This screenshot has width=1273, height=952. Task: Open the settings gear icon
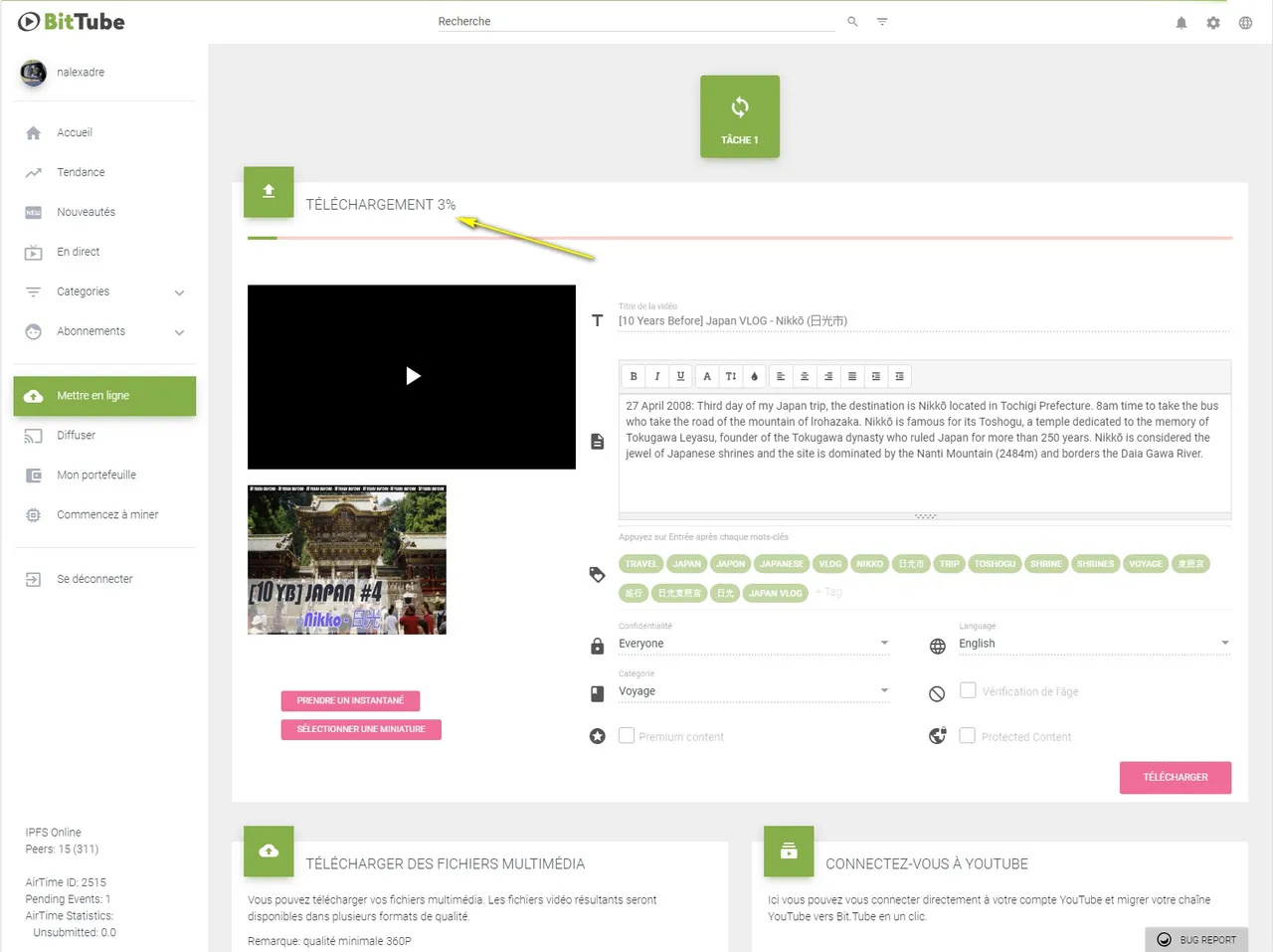[1213, 22]
